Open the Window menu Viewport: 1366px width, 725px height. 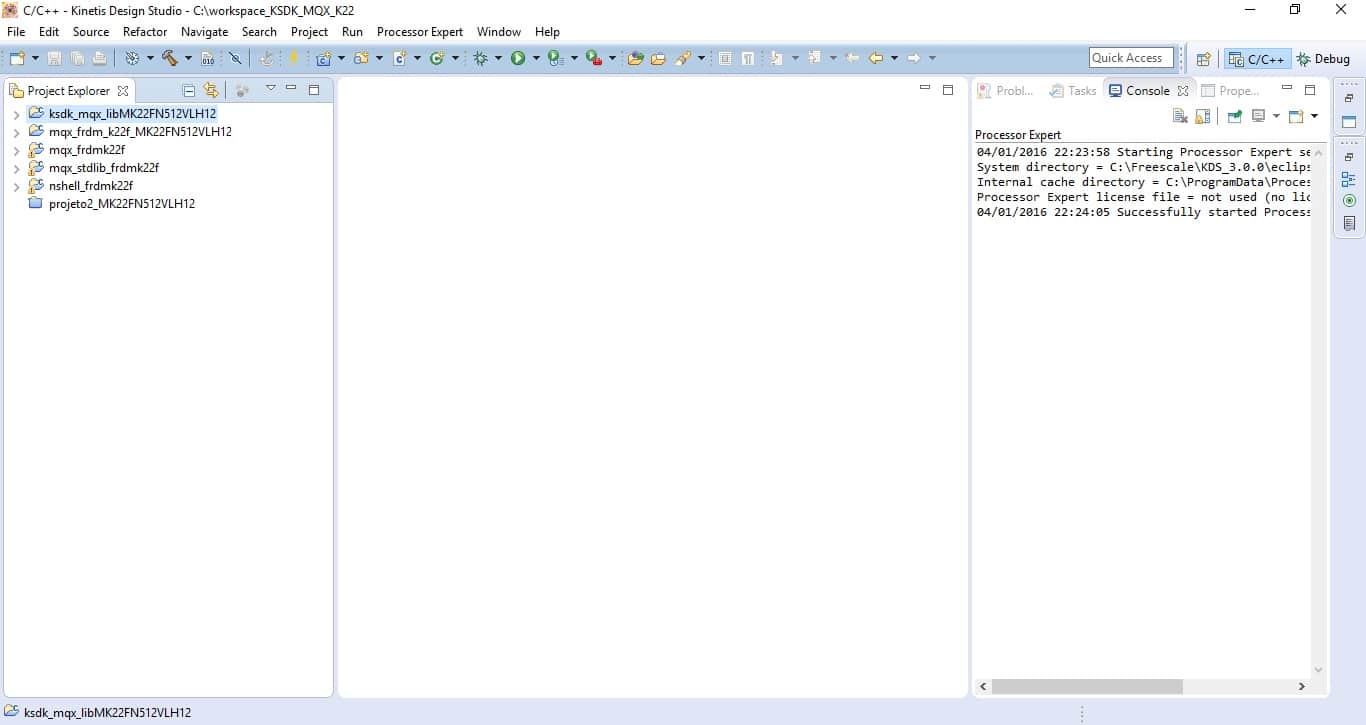coord(499,32)
